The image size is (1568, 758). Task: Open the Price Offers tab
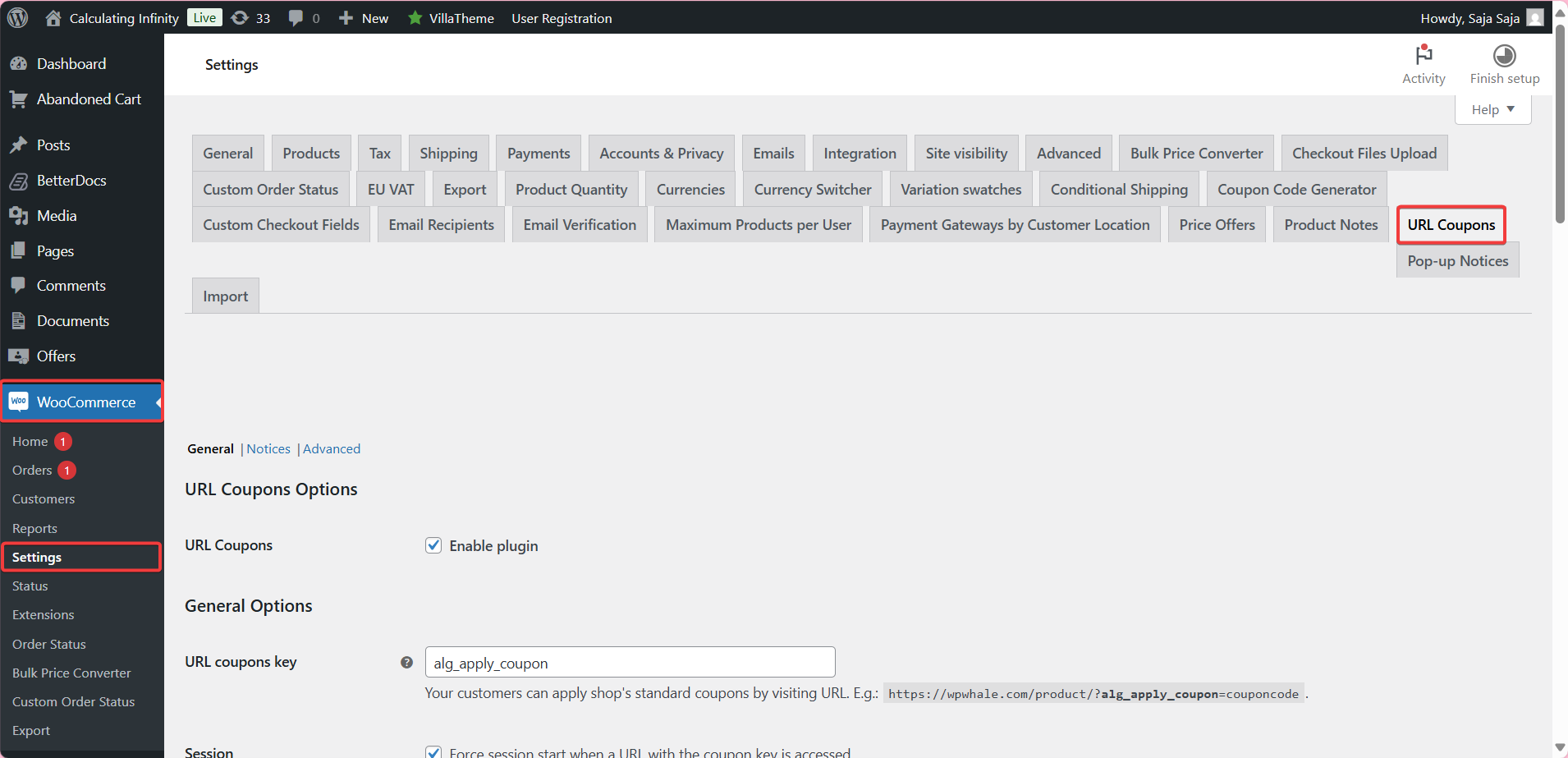click(x=1217, y=224)
